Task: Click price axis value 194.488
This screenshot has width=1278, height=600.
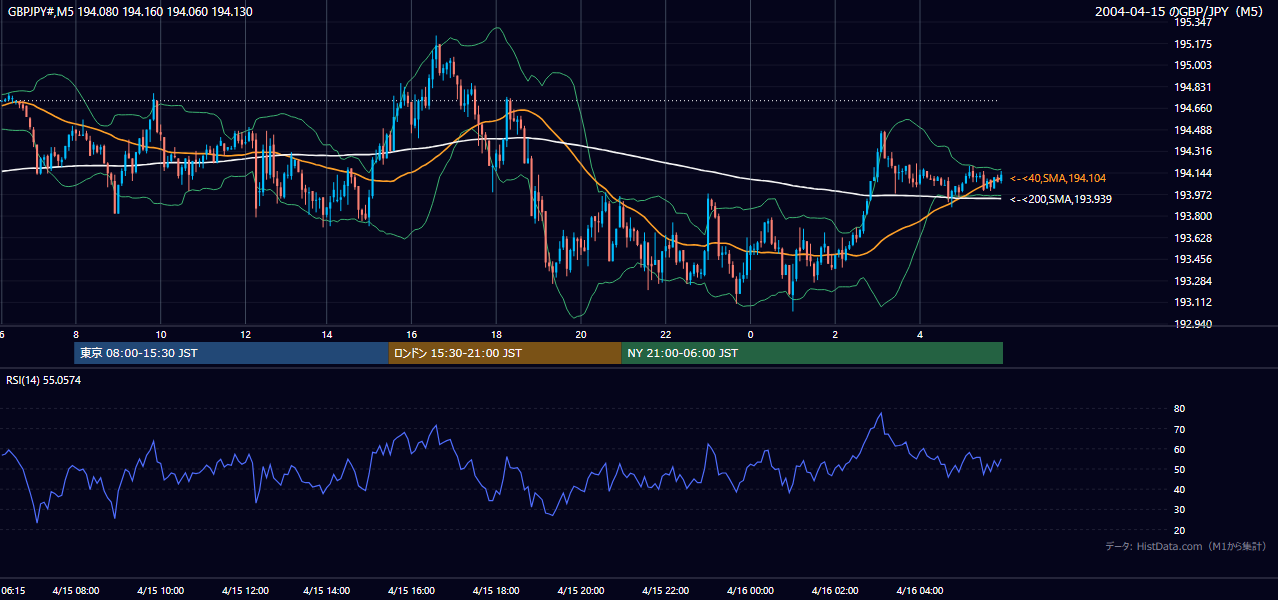Action: coord(1193,130)
